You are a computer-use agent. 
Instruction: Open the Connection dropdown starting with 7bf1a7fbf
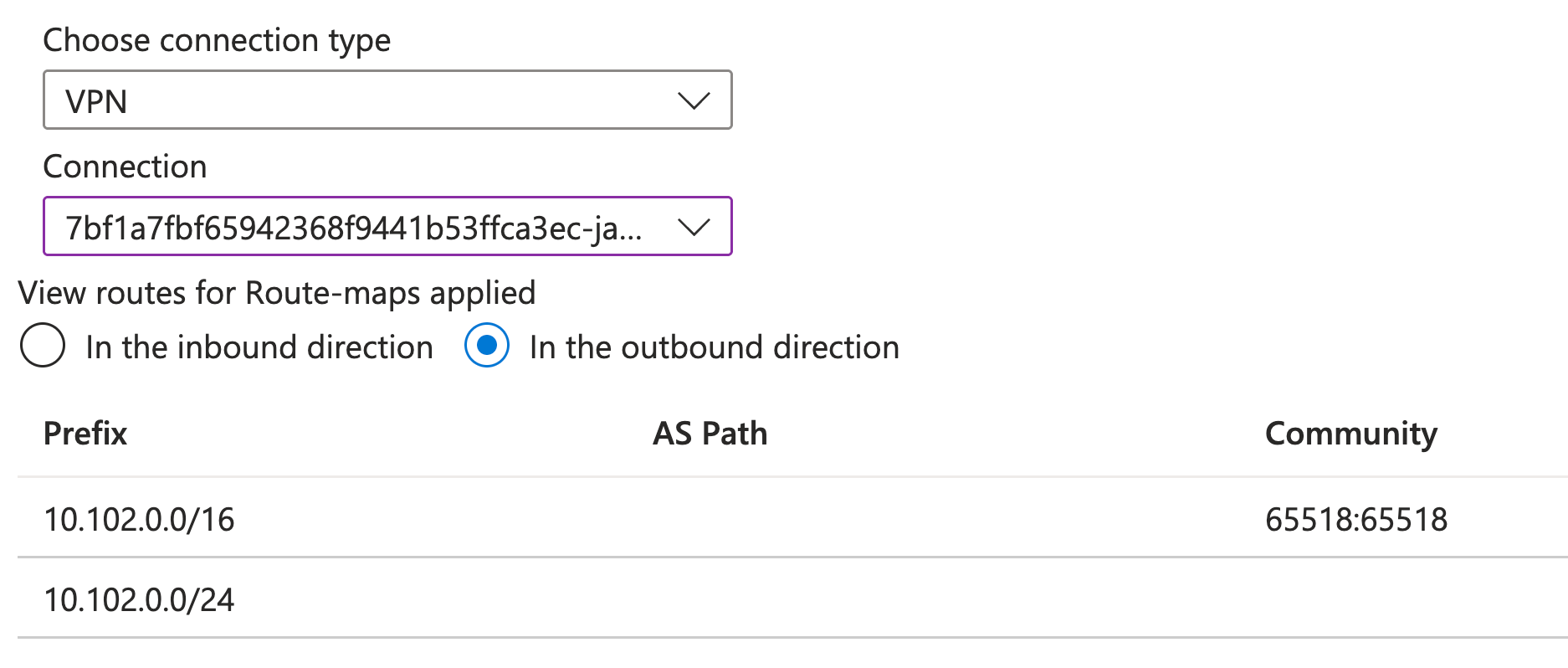pyautogui.click(x=353, y=227)
